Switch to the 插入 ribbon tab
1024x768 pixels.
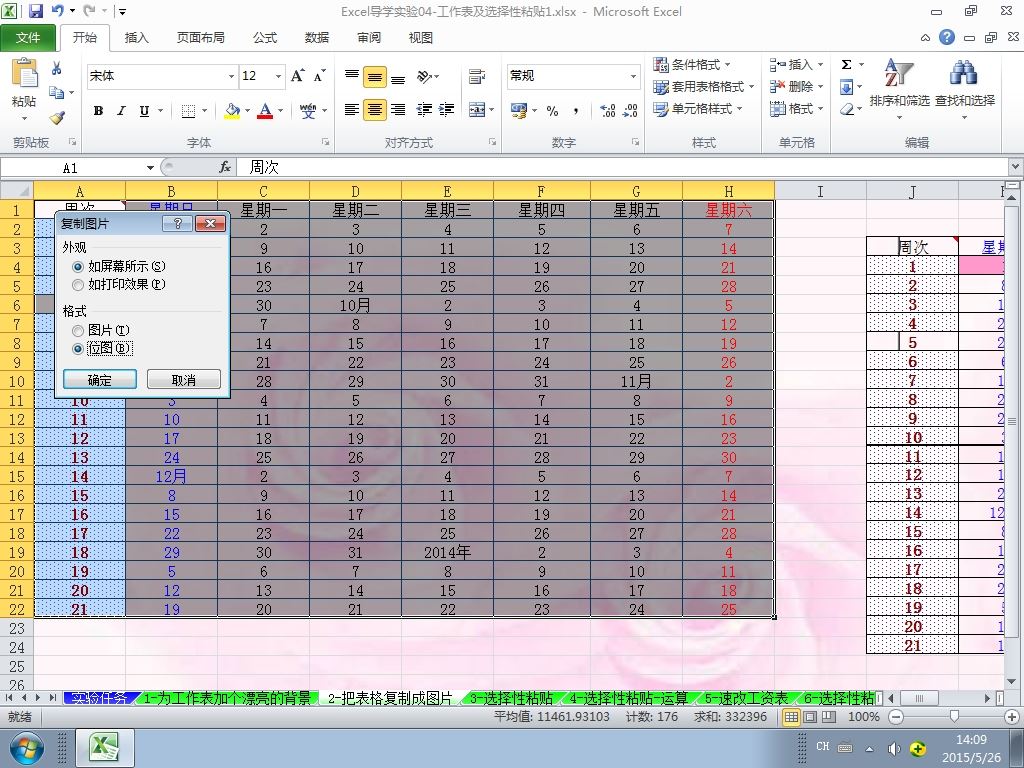(136, 38)
